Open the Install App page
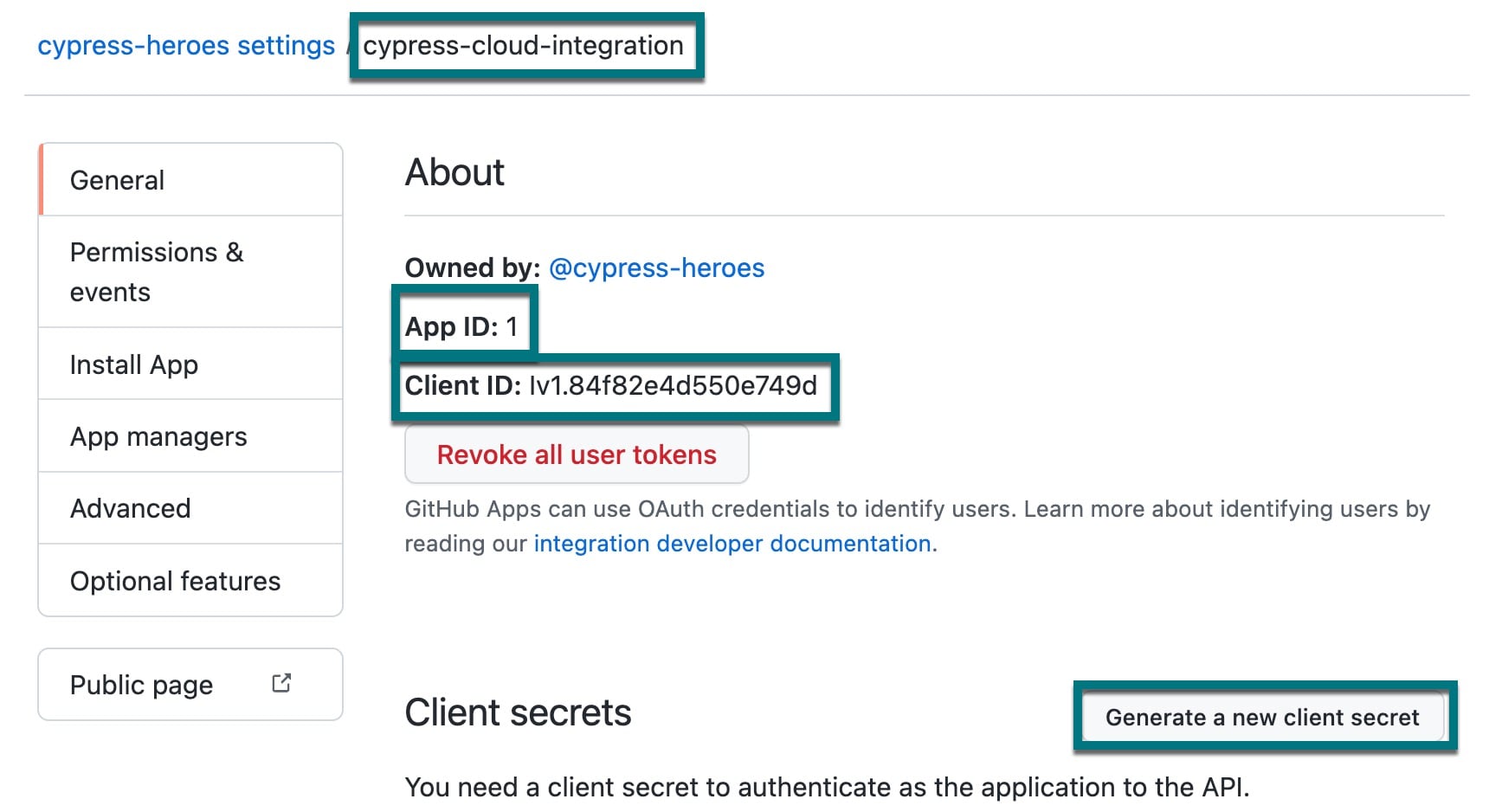Viewport: 1489px width, 812px height. point(134,364)
